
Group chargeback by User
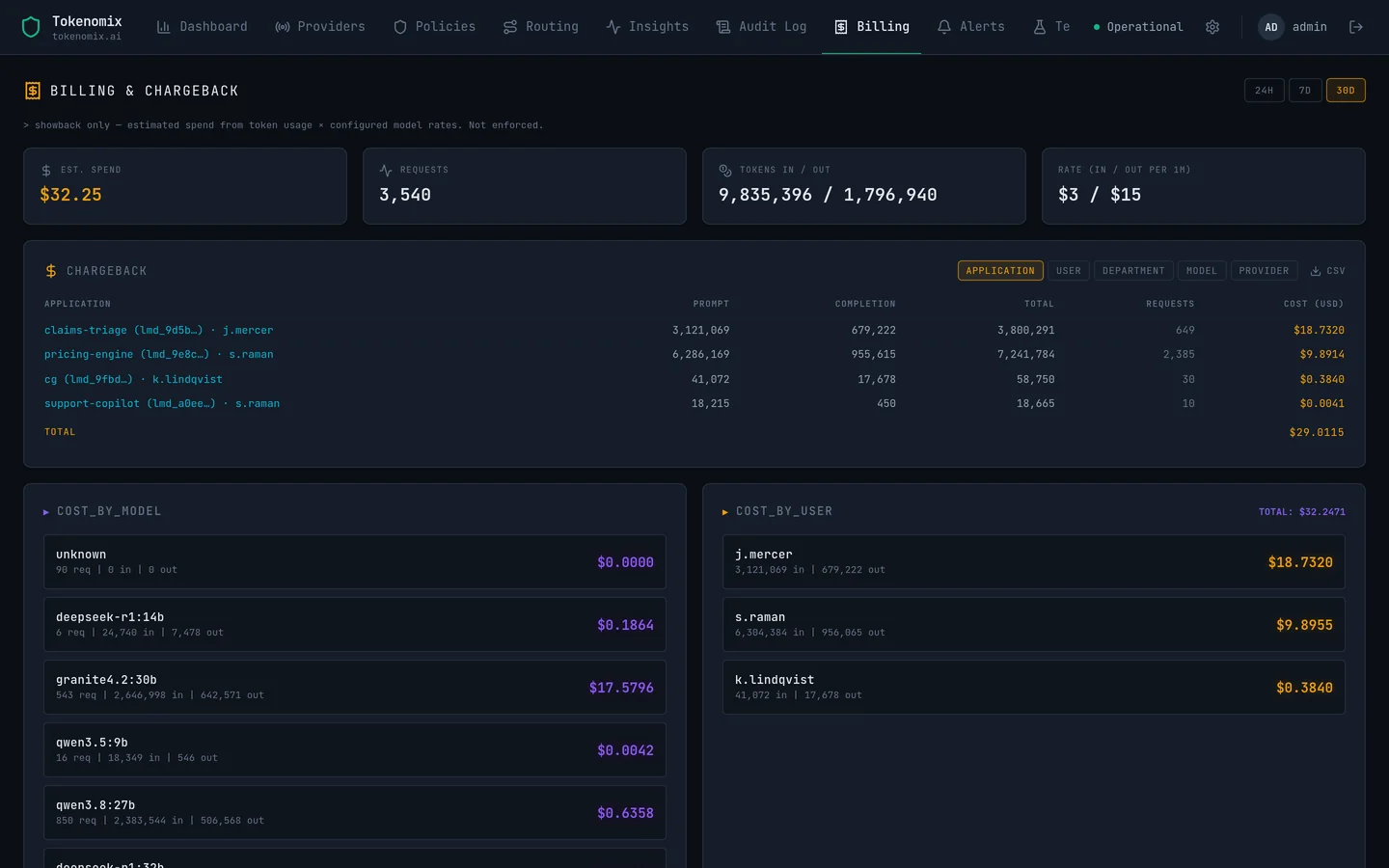(x=1069, y=271)
